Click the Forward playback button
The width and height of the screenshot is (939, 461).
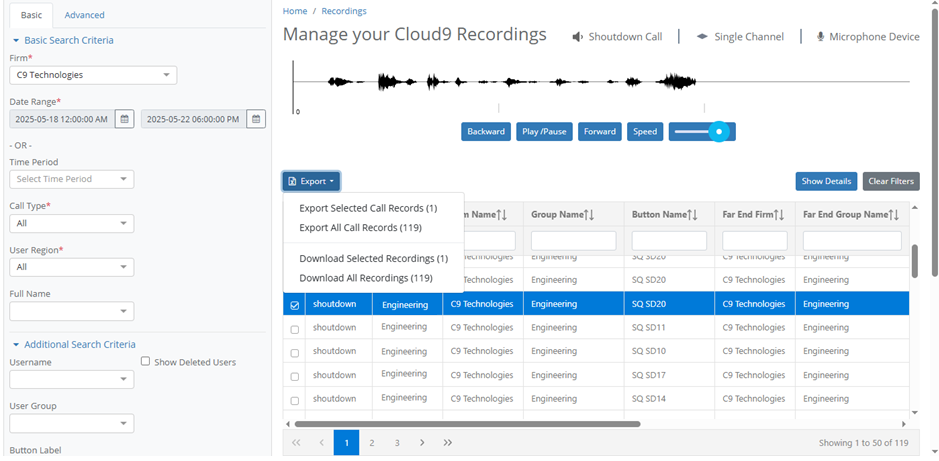599,132
